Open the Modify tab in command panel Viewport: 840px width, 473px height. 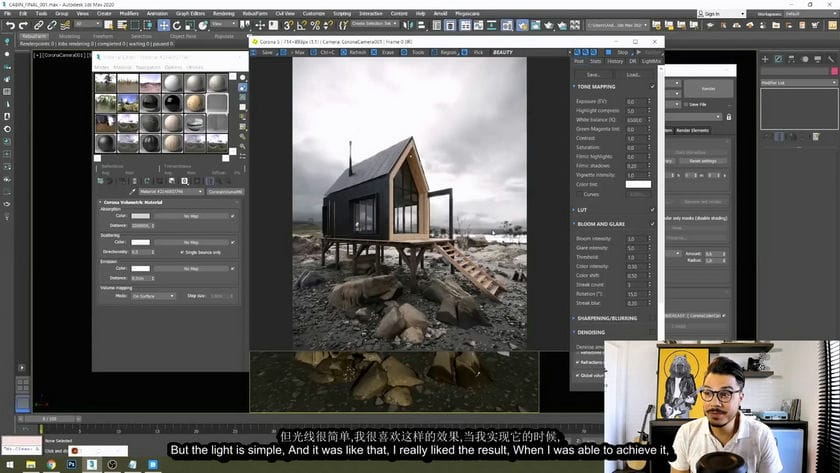click(778, 59)
